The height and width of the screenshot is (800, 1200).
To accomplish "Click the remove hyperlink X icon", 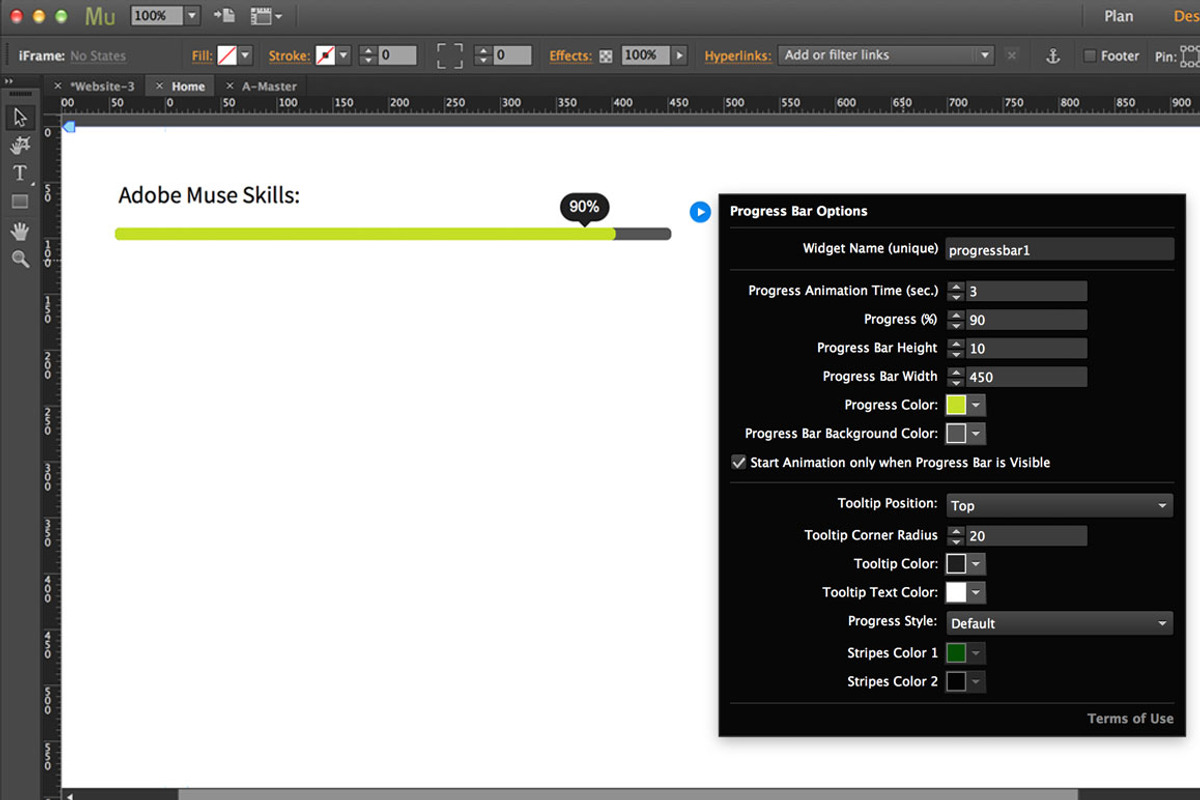I will 1012,56.
